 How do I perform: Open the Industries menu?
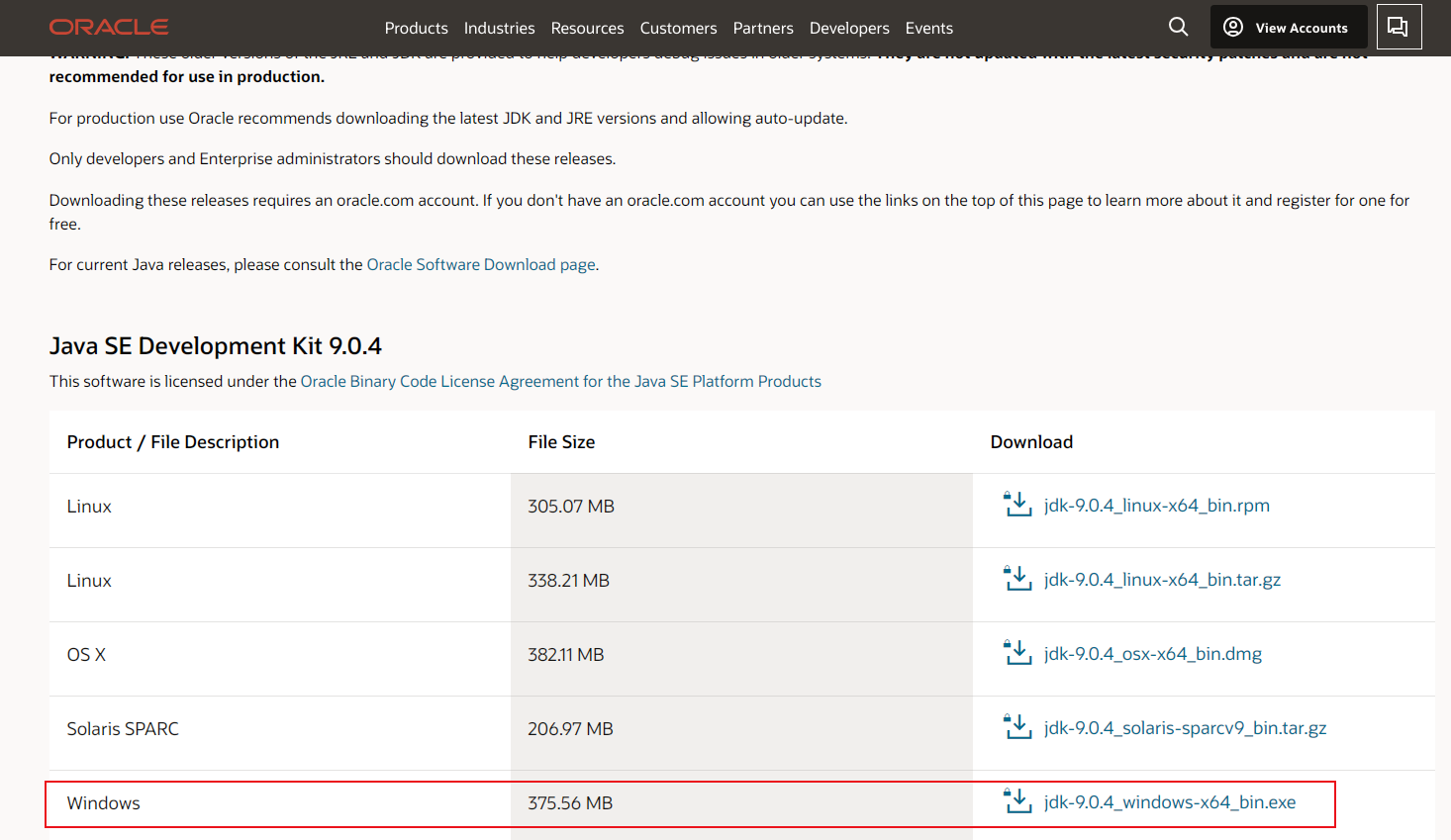tap(499, 28)
